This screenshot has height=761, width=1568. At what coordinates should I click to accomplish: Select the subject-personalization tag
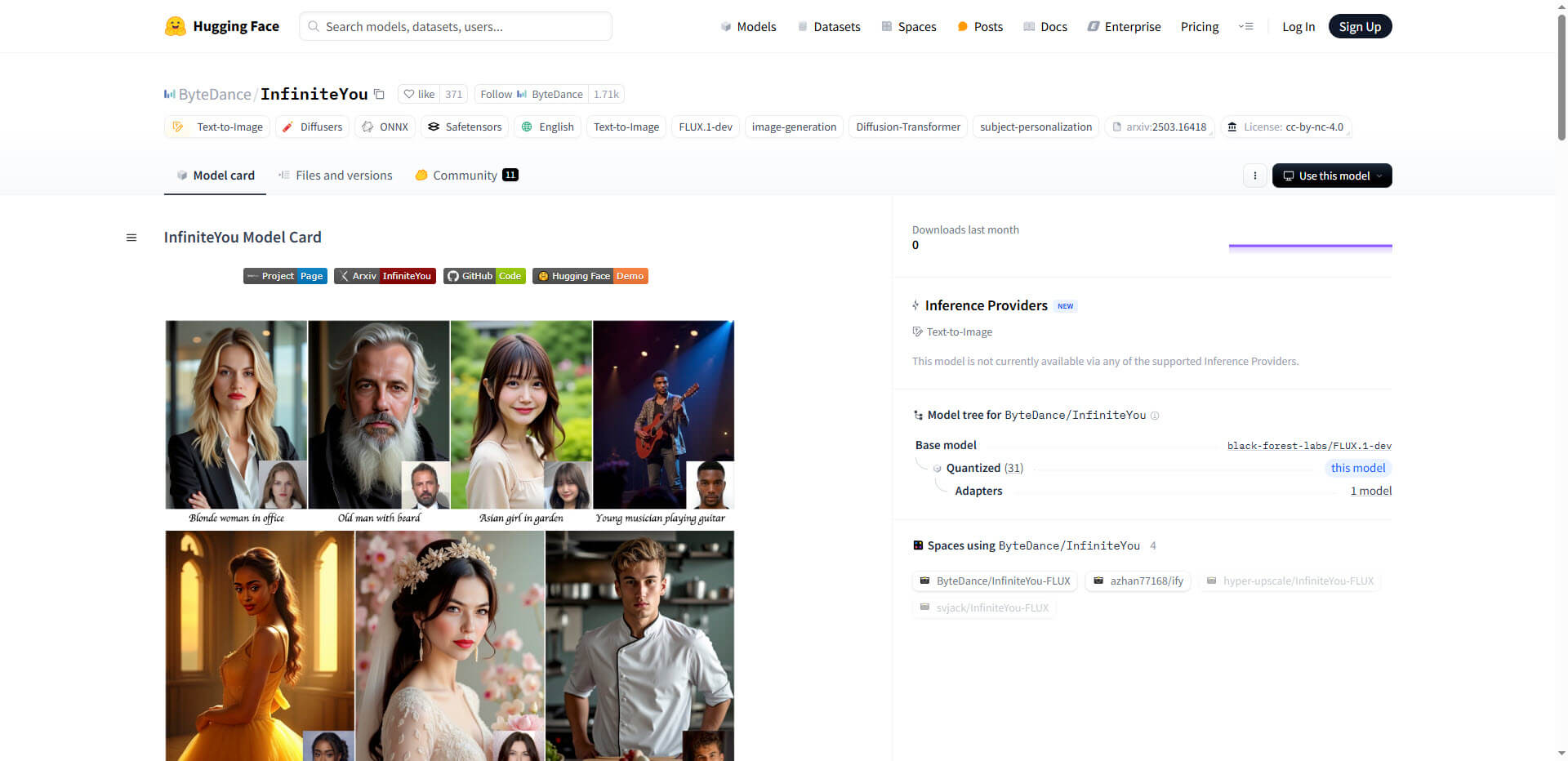pos(1036,127)
